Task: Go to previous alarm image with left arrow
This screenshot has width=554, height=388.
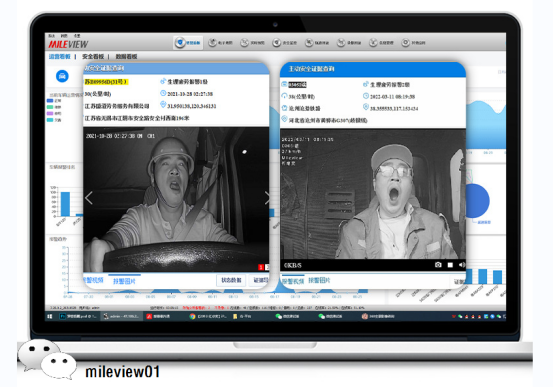Action: pyautogui.click(x=89, y=198)
